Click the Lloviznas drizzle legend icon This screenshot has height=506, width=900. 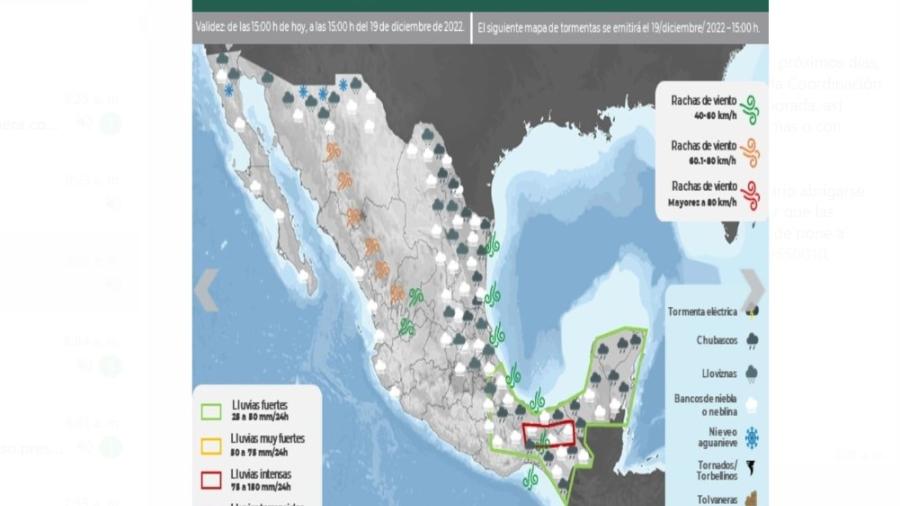[x=751, y=369]
